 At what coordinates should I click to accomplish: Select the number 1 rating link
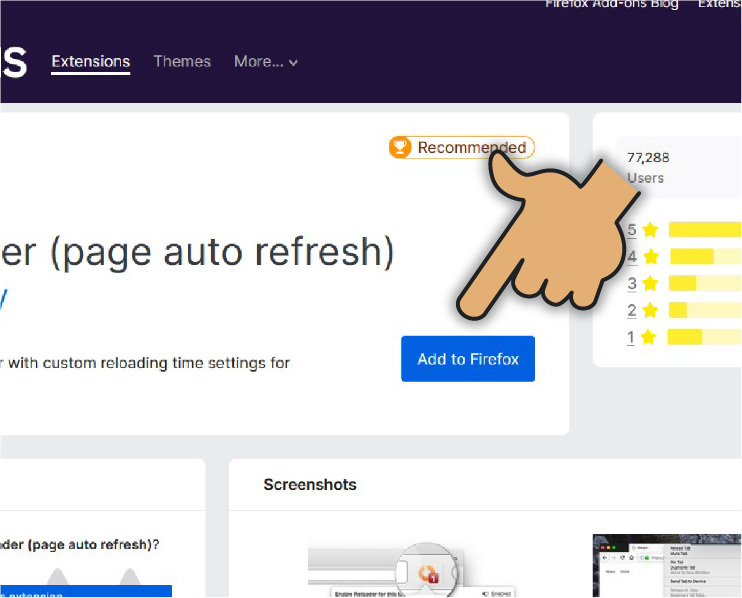631,337
